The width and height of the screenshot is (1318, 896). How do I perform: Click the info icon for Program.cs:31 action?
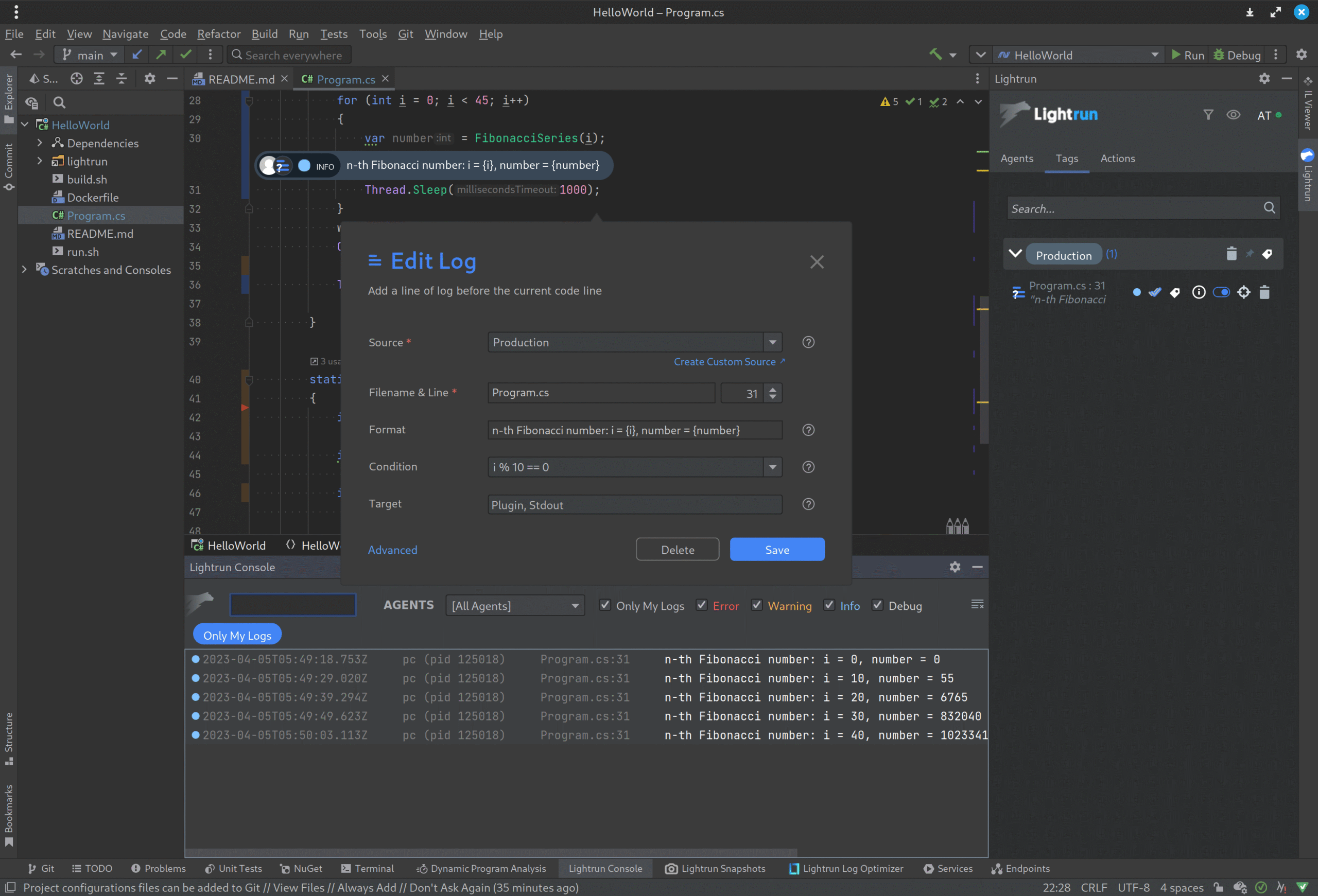coord(1199,292)
